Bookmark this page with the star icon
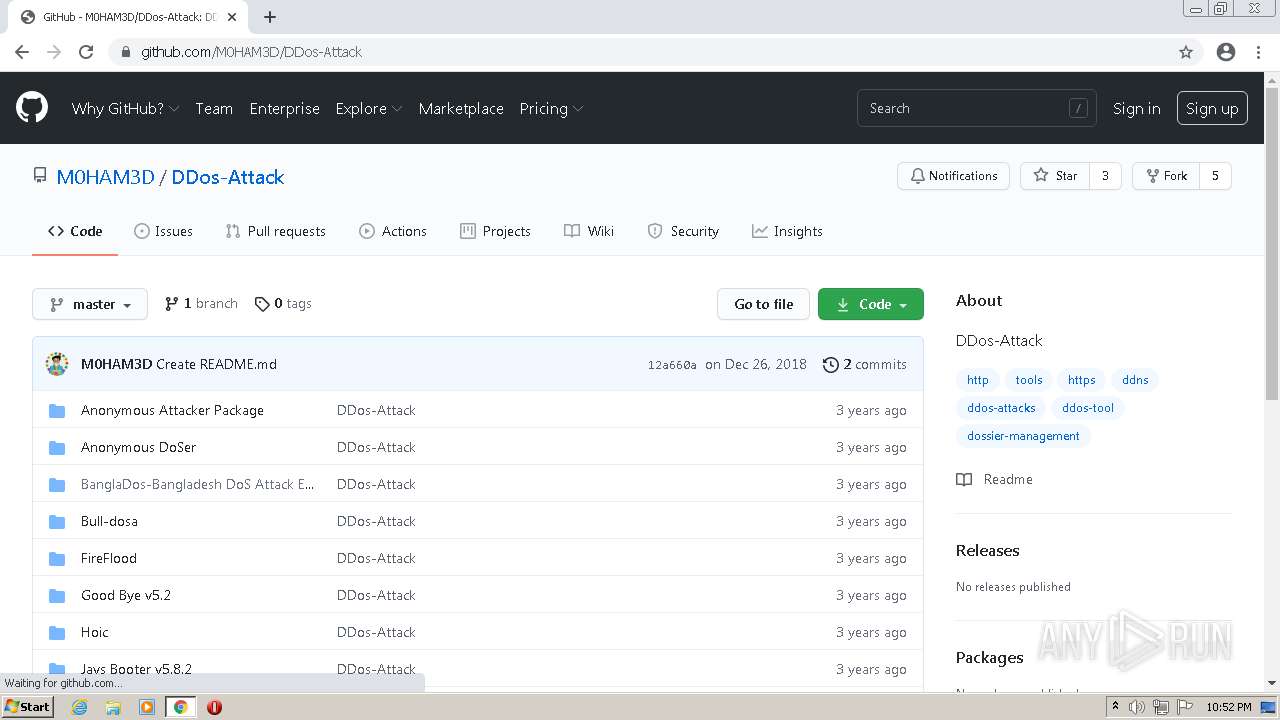 click(1186, 52)
